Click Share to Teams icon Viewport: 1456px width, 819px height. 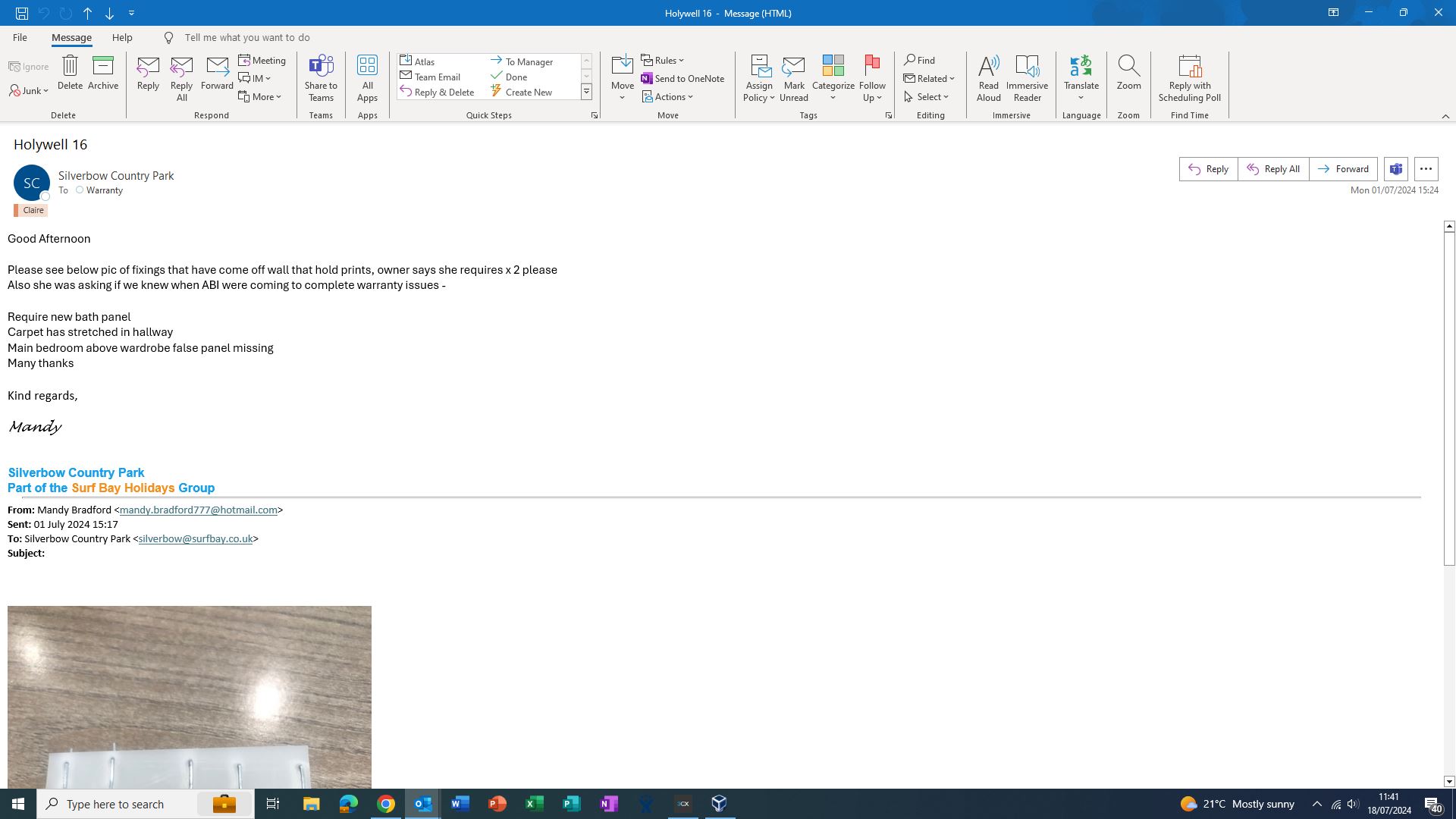pos(321,67)
